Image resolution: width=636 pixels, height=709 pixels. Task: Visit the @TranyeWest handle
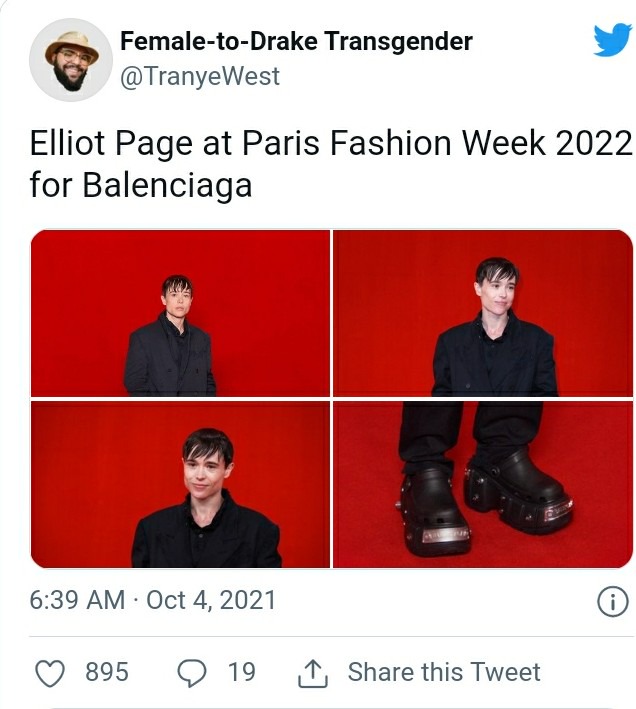[200, 76]
